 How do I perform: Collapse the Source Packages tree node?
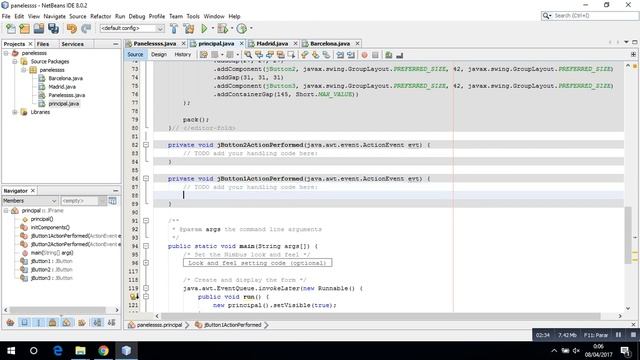click(x=15, y=62)
